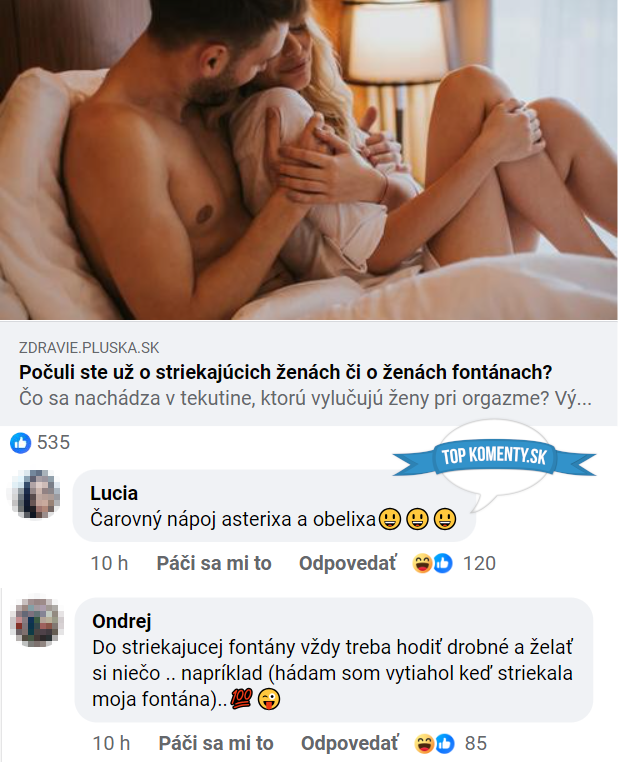
Task: Open Ondrej's blurred profile picture
Action: pyautogui.click(x=37, y=622)
